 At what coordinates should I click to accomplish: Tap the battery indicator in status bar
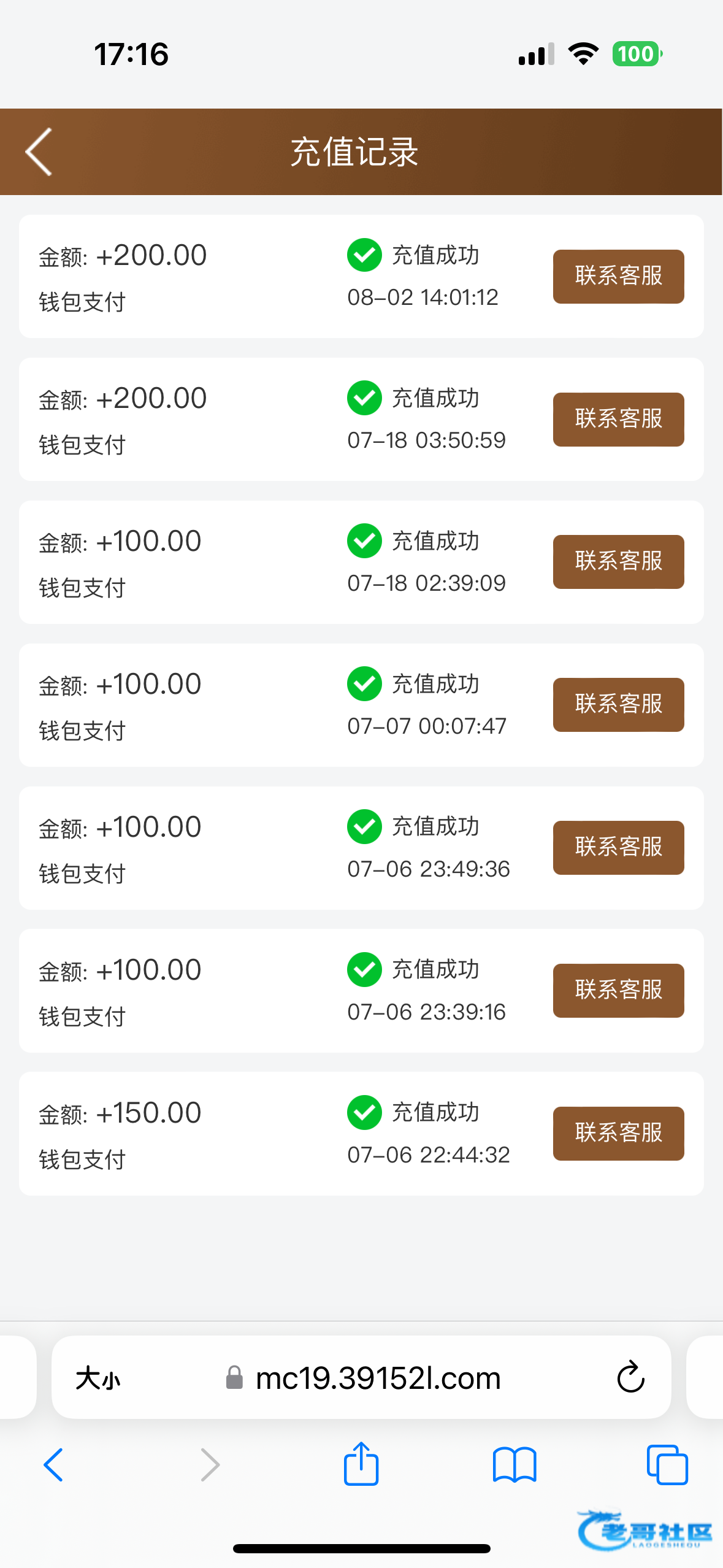pos(637,54)
